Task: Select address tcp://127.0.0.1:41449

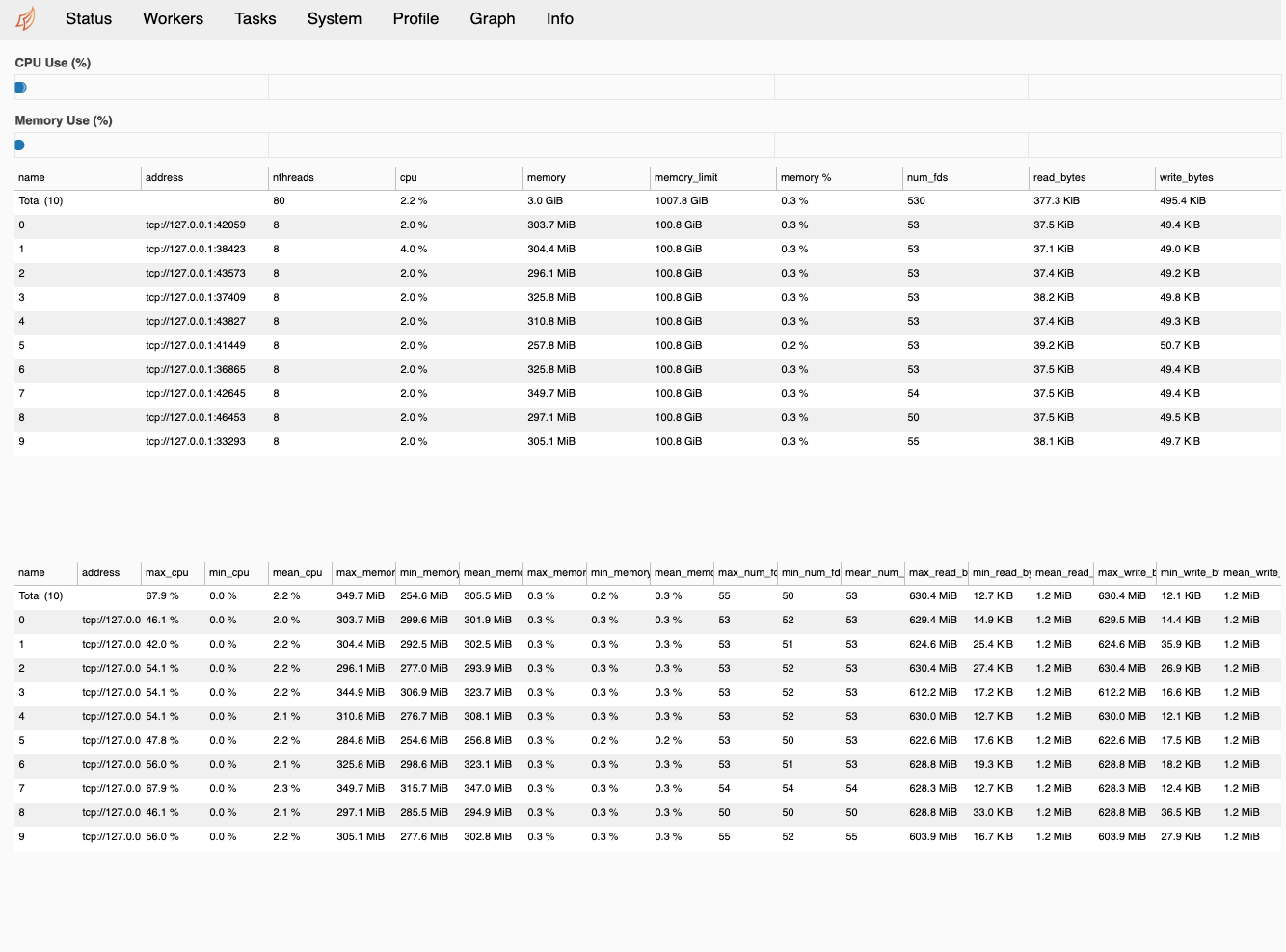Action: pos(196,345)
